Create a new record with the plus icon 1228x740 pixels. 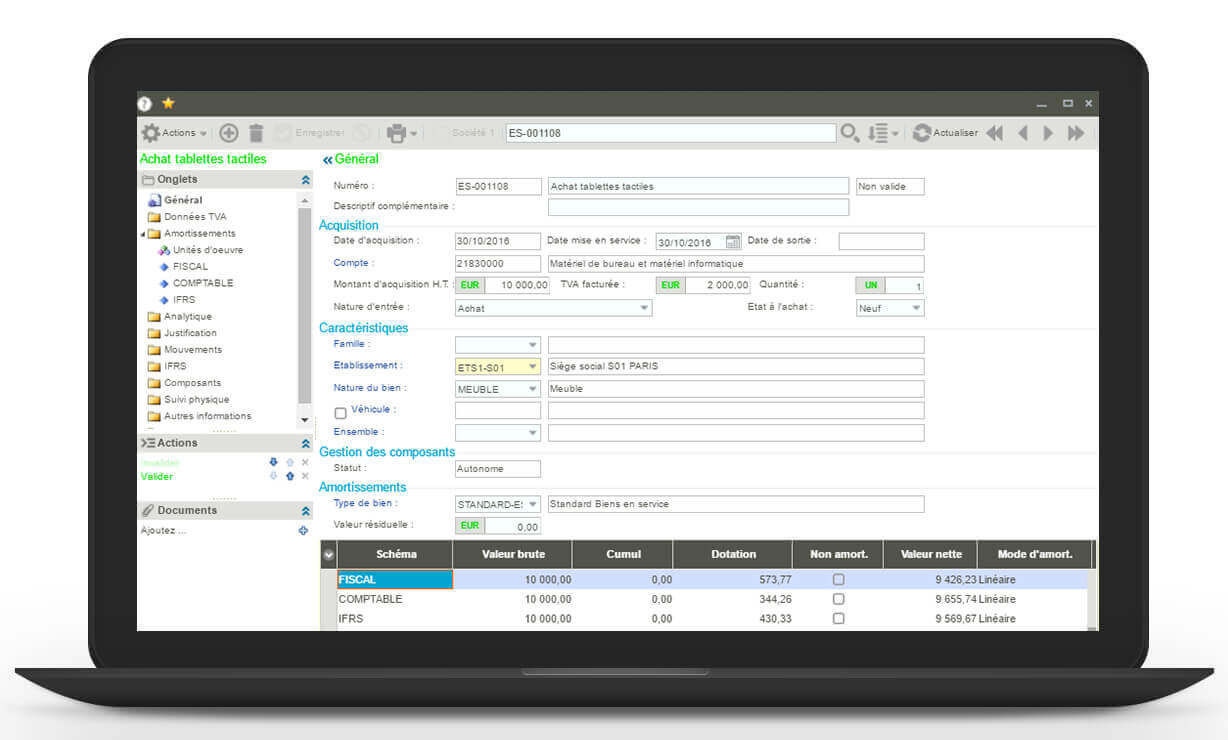228,132
